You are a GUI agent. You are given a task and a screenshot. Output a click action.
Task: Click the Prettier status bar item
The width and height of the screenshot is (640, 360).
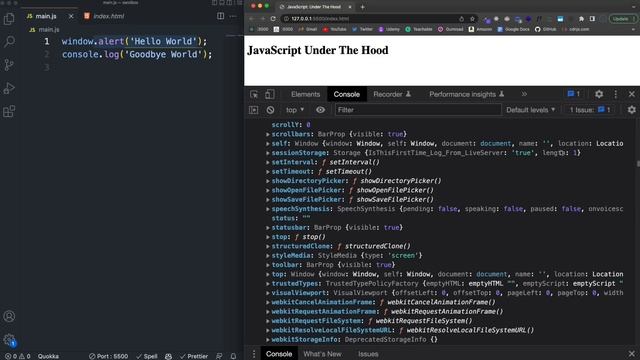coord(194,356)
